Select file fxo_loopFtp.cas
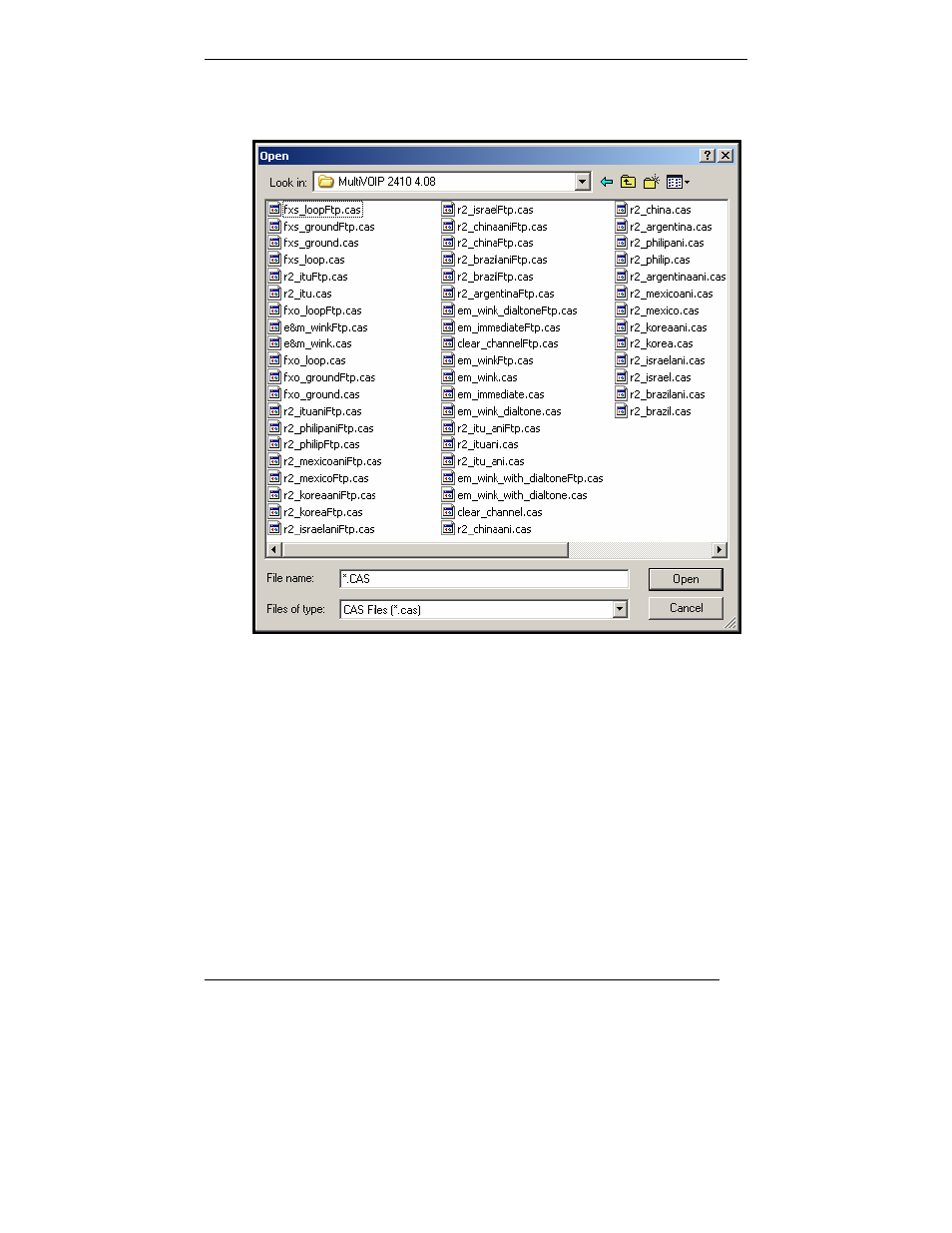 click(322, 310)
